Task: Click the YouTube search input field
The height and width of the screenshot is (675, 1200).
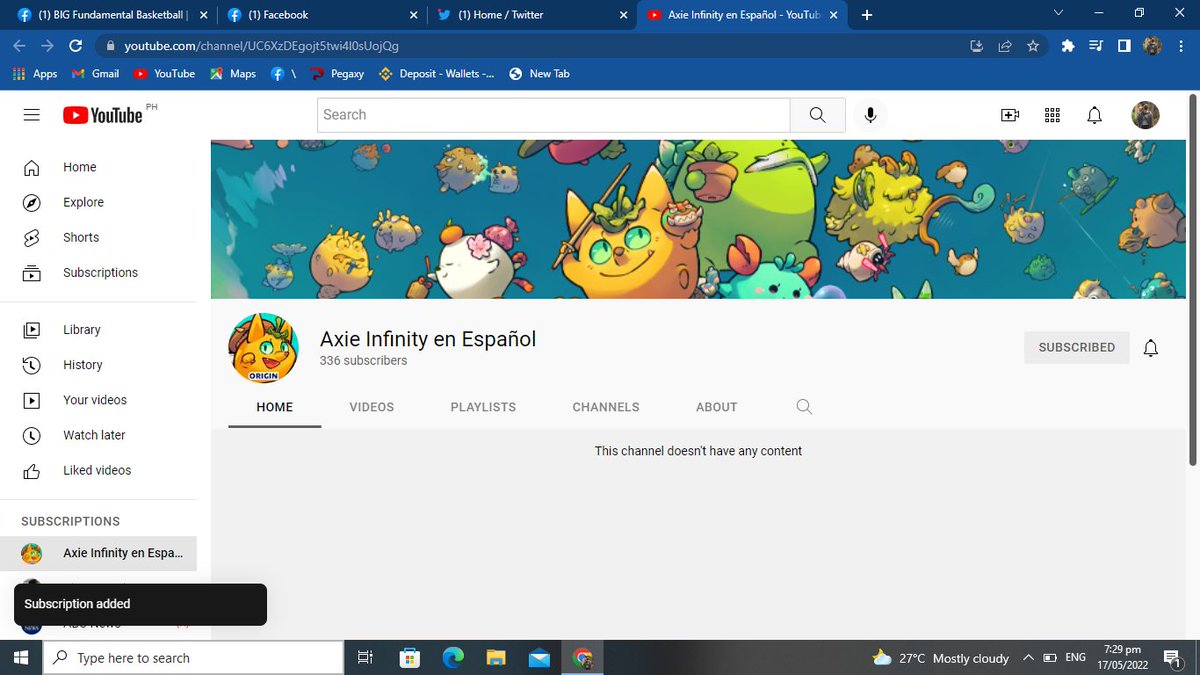Action: (x=554, y=115)
